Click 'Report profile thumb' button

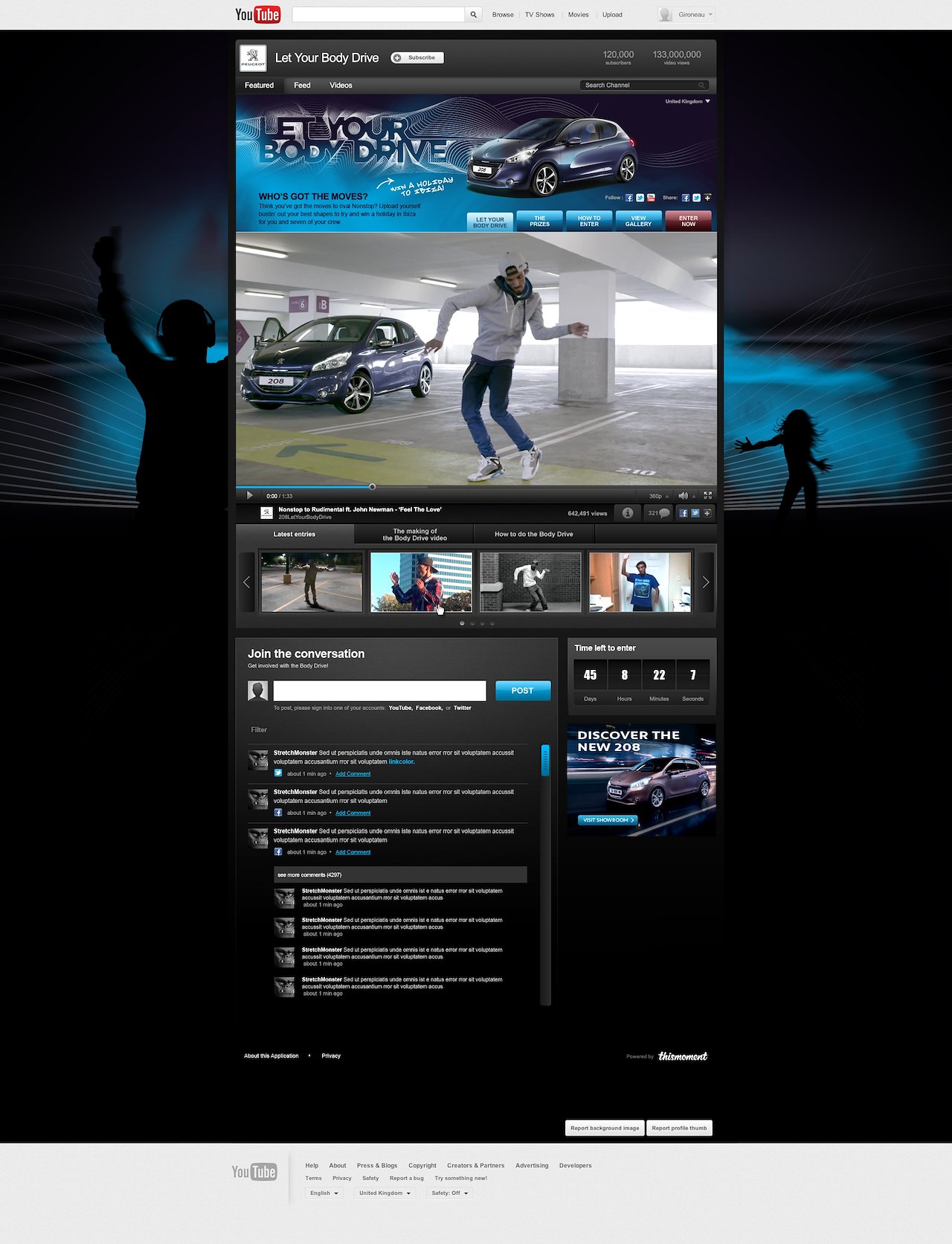tap(680, 1128)
